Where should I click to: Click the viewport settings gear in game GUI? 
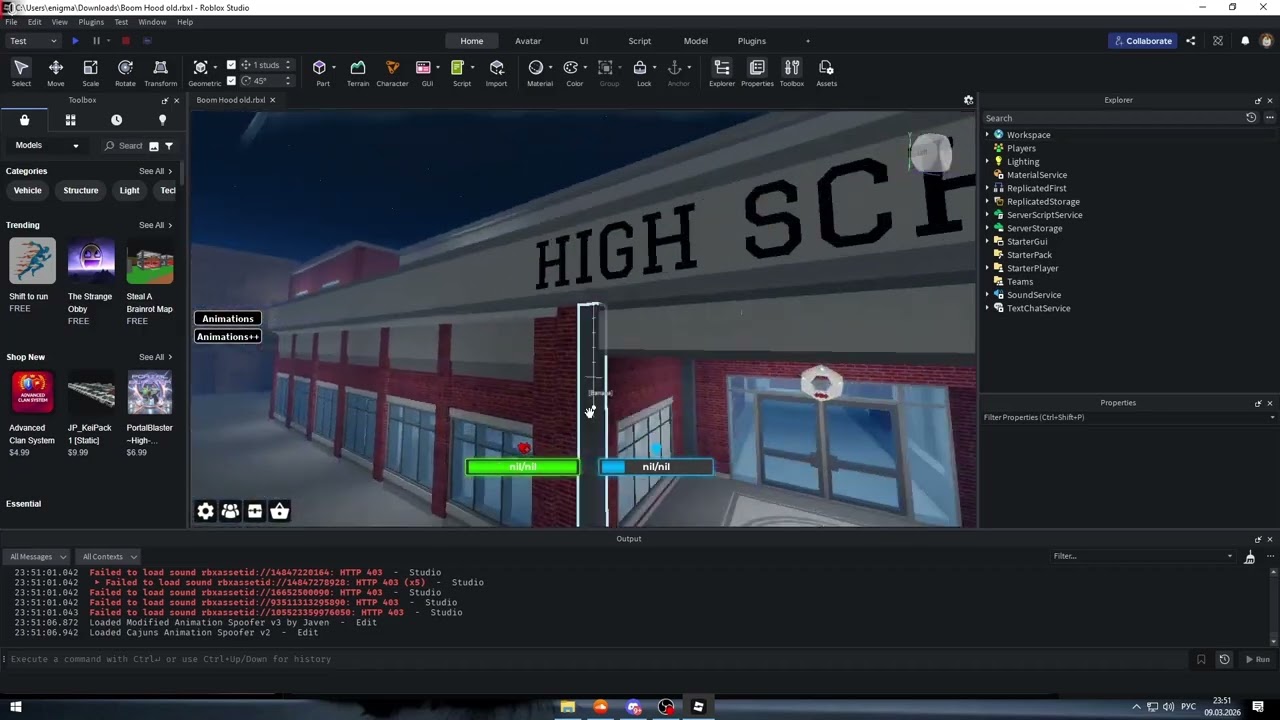[x=205, y=511]
